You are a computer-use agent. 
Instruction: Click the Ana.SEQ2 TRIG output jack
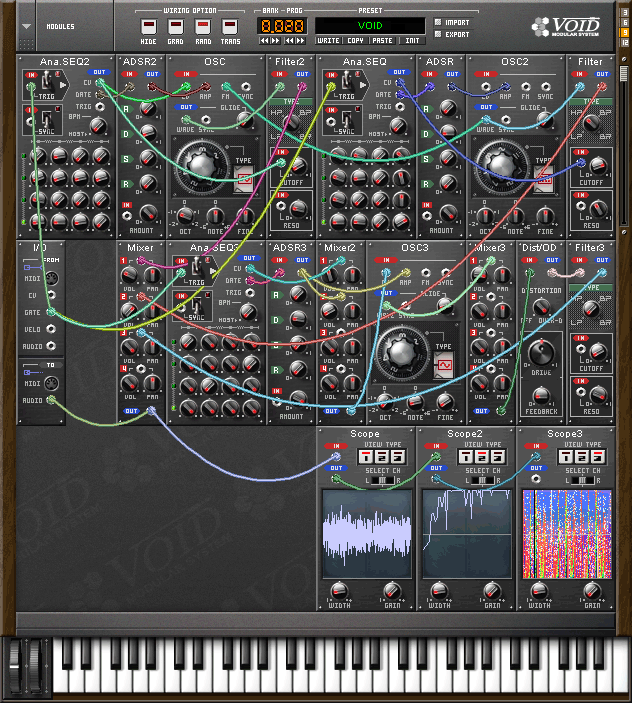click(100, 107)
